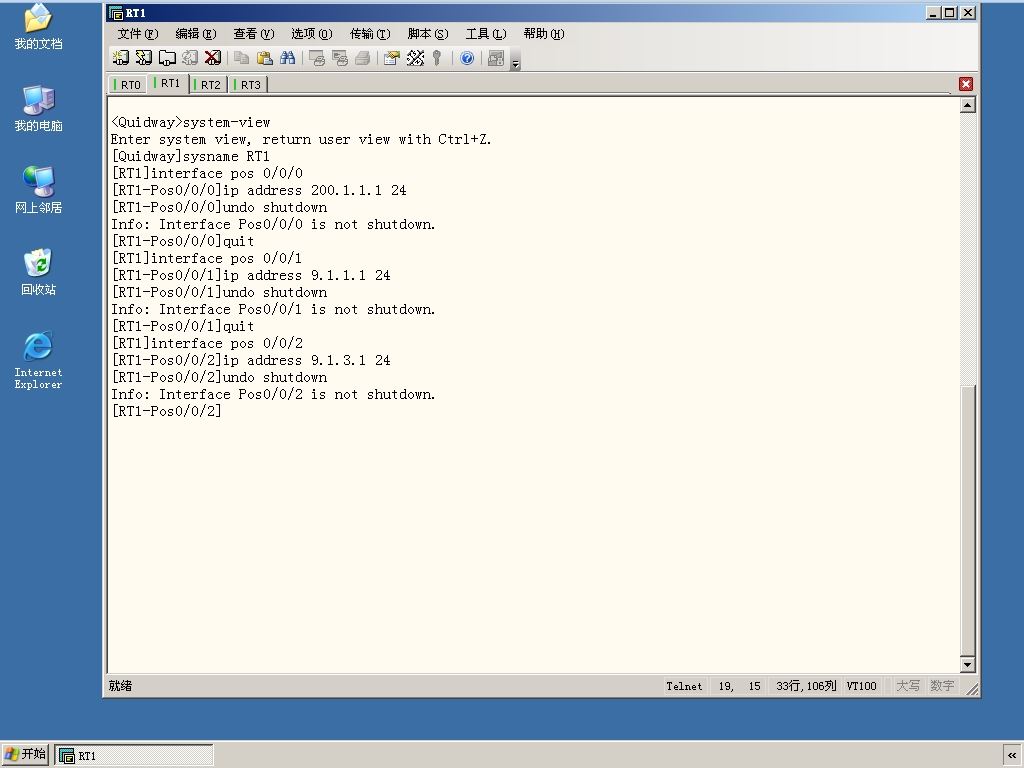Viewport: 1024px width, 768px height.
Task: Open the 文件(F) menu
Action: pyautogui.click(x=138, y=34)
